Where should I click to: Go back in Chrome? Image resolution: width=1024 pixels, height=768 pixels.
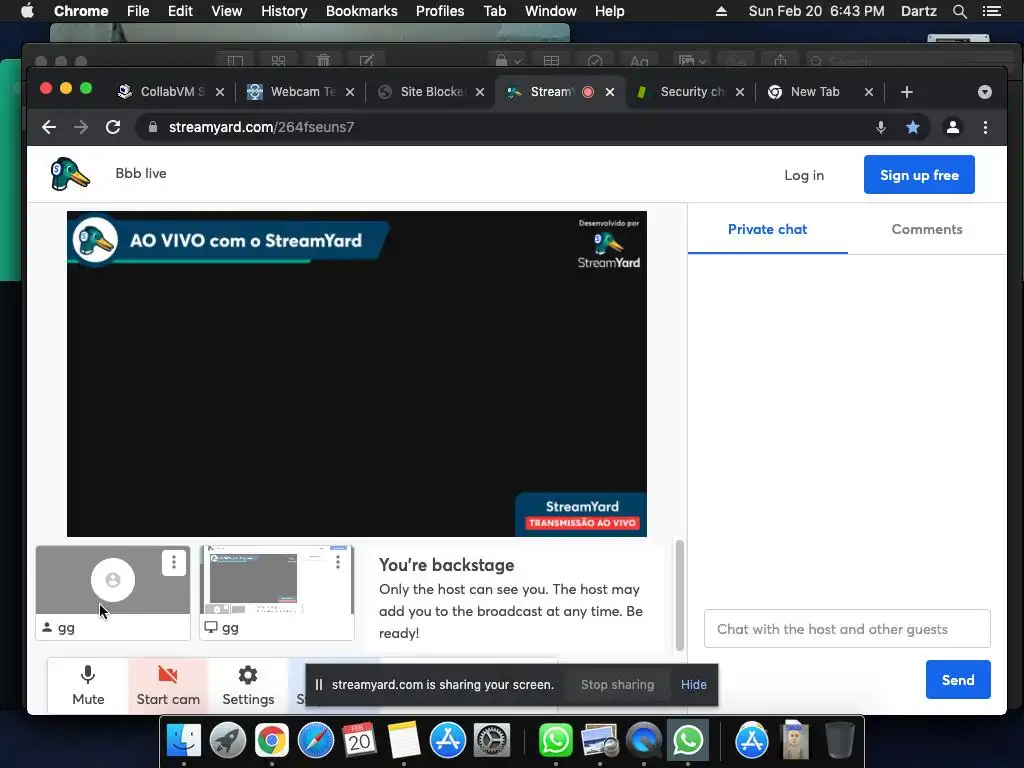[49, 127]
